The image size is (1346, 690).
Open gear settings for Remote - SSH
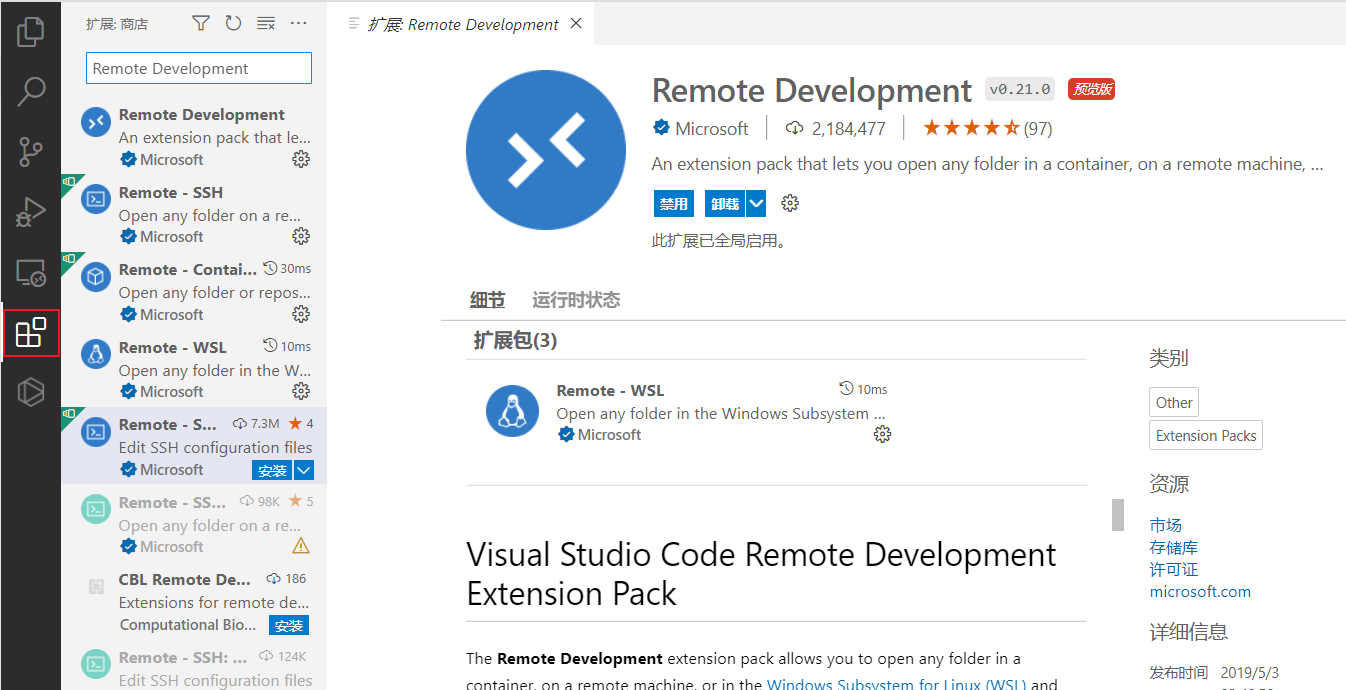(x=301, y=236)
